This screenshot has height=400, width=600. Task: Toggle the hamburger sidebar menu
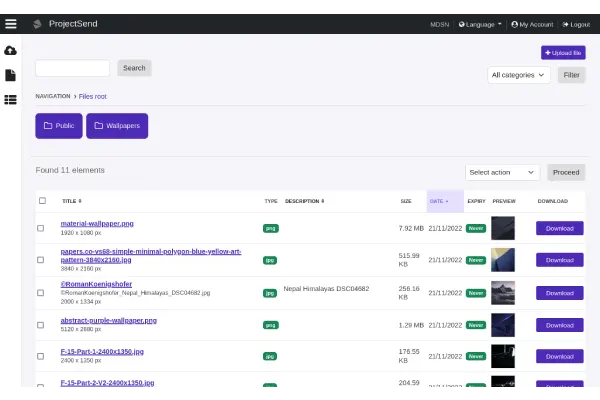pos(10,23)
